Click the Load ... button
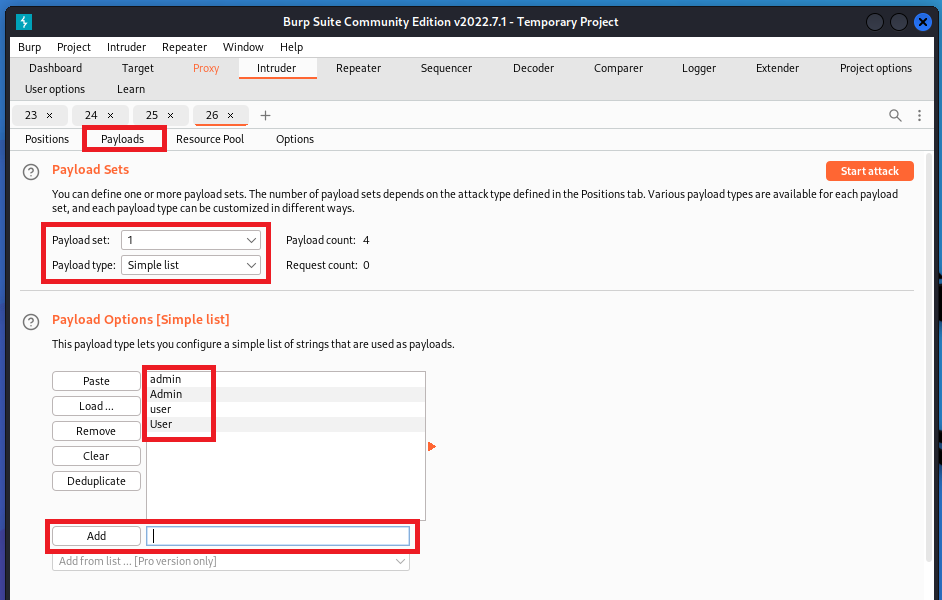The width and height of the screenshot is (942, 600). (x=96, y=406)
